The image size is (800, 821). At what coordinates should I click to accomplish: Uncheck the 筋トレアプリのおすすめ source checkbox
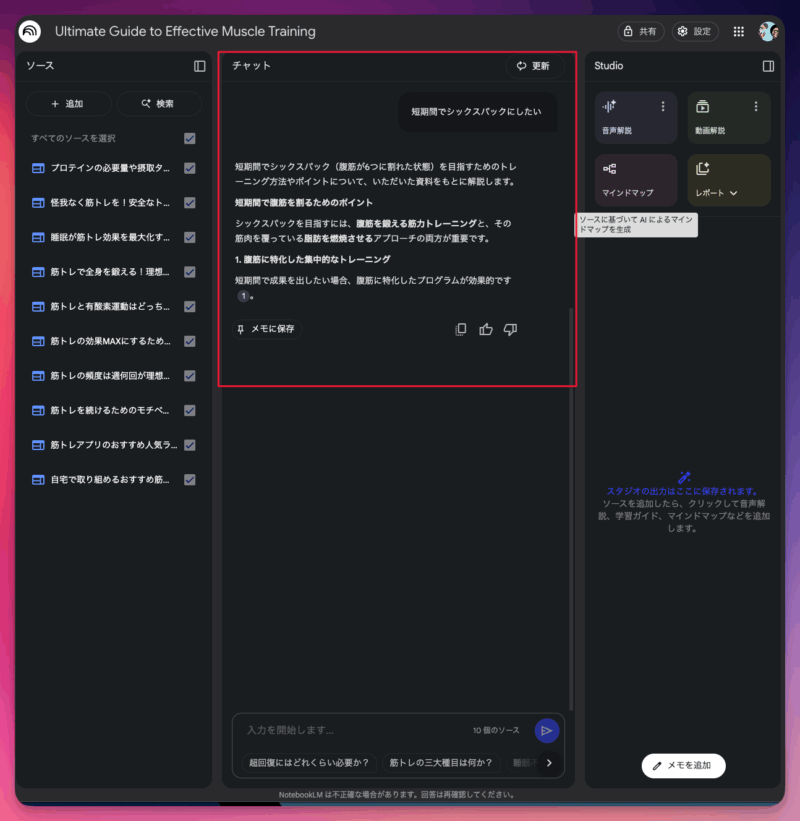tap(190, 445)
